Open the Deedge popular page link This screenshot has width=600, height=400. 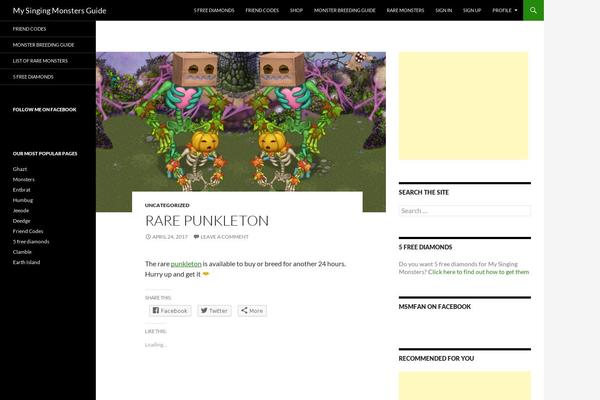coord(21,220)
